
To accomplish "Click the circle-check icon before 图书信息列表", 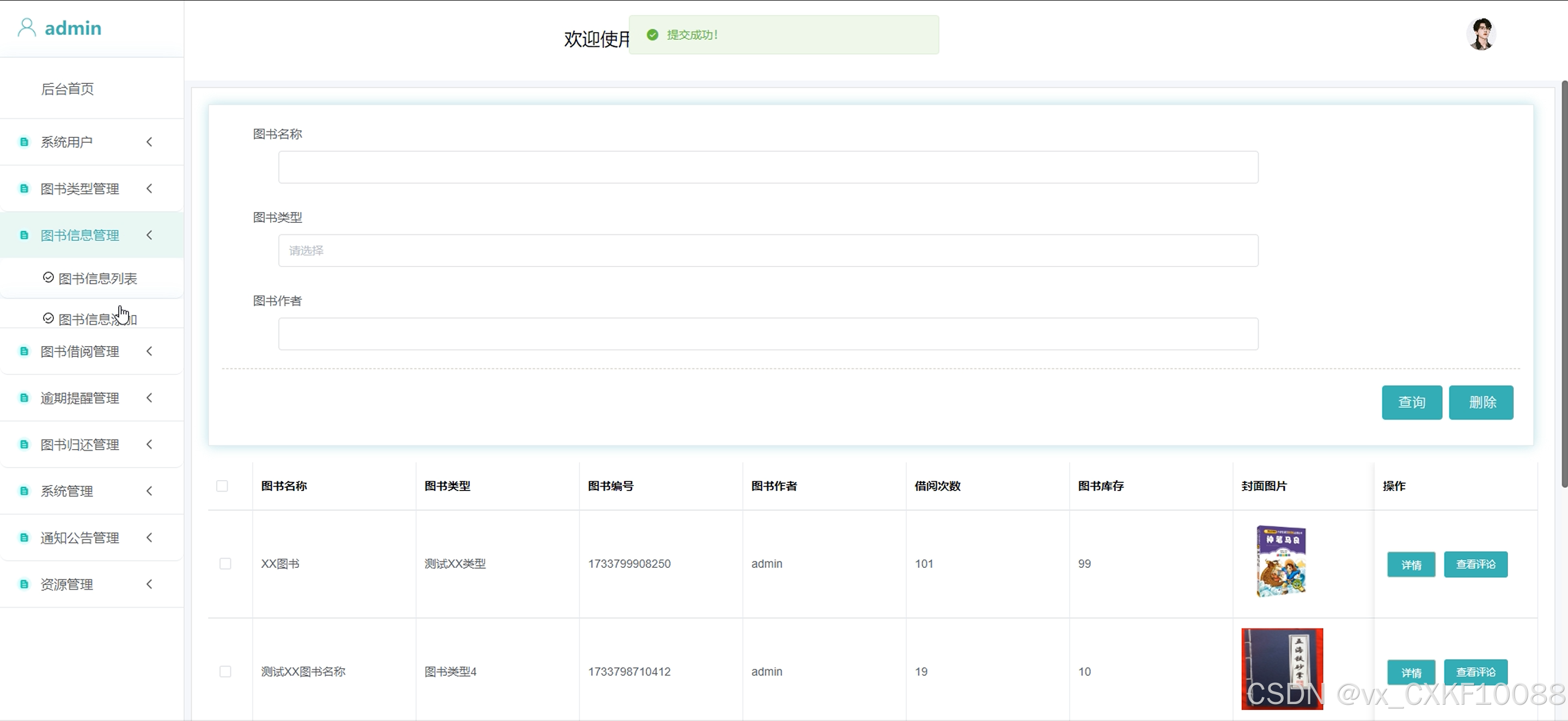I will pos(48,278).
